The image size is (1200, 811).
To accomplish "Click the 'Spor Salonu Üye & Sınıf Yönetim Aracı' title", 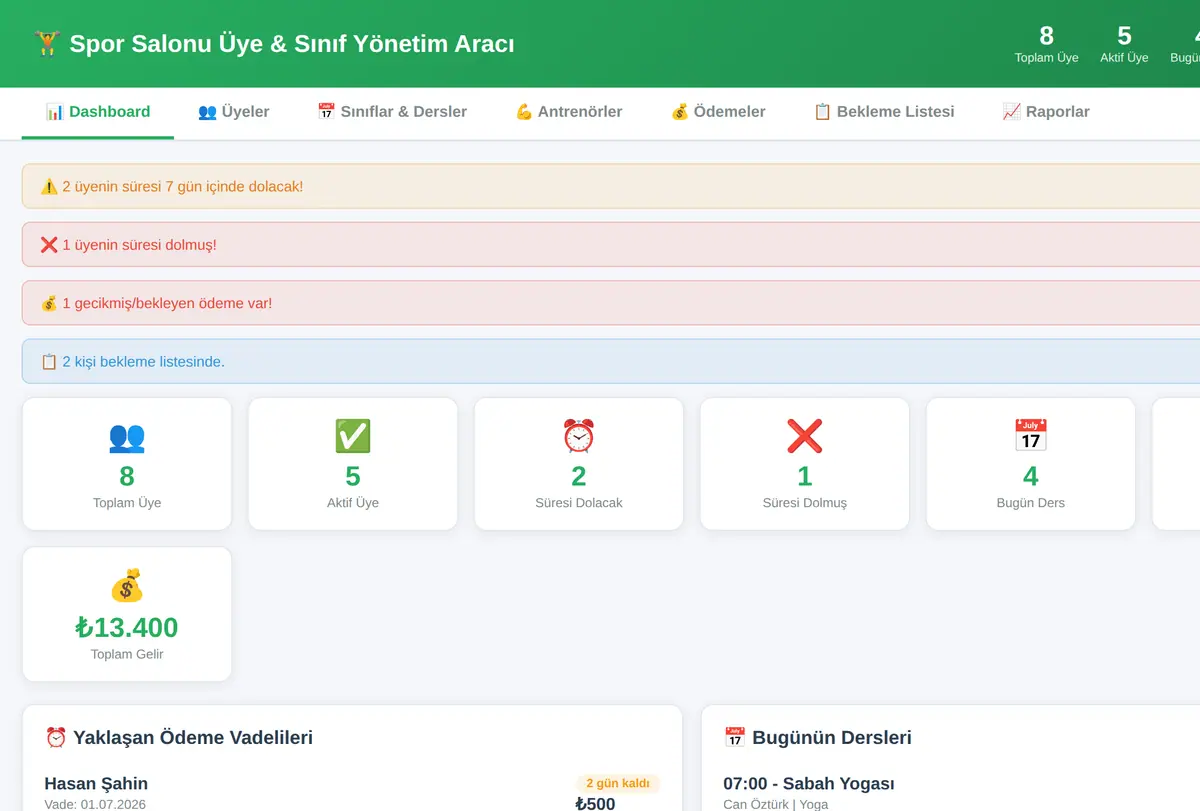I will [x=292, y=44].
